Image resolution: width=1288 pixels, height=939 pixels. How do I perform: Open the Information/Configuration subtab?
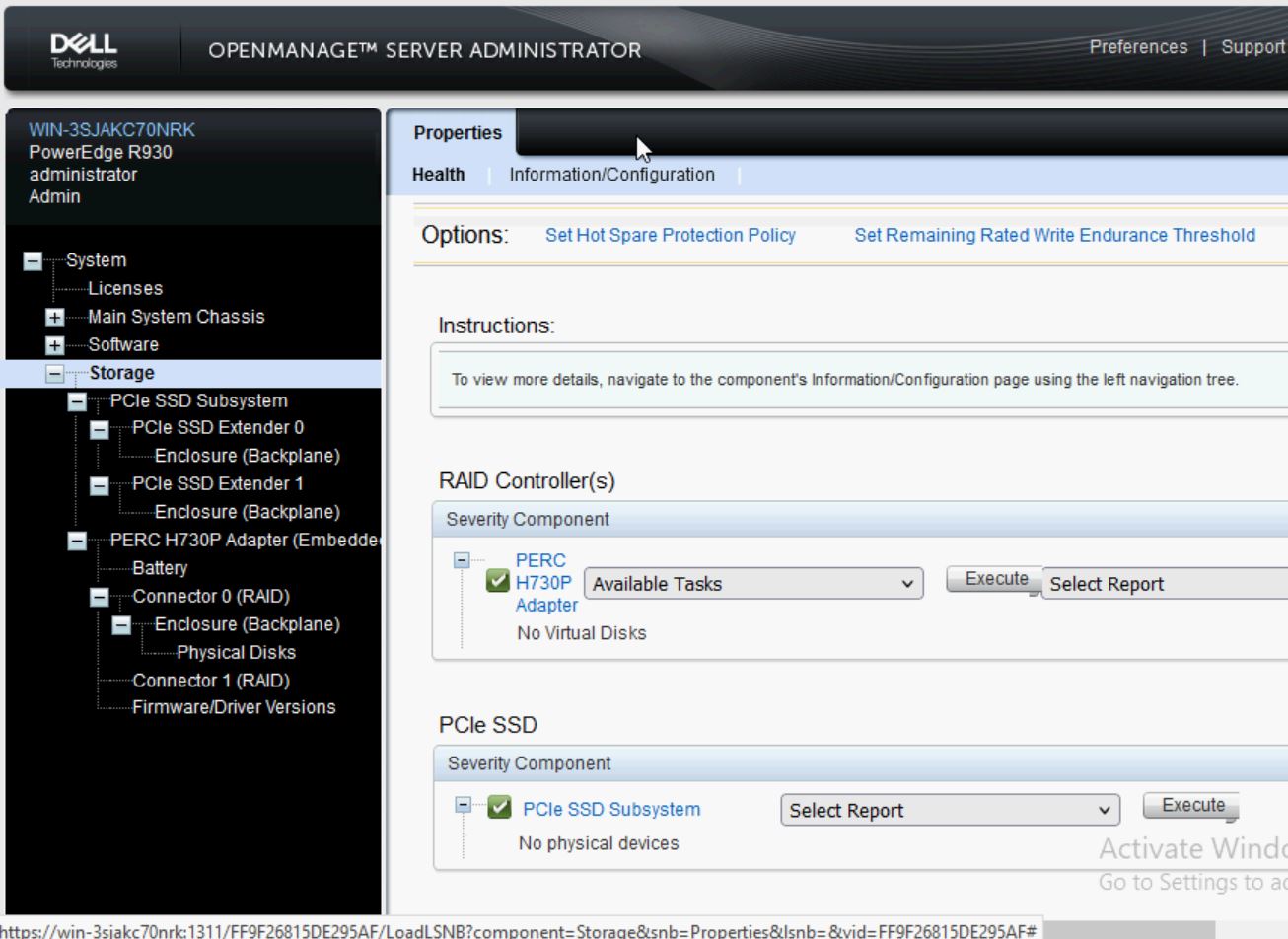pos(612,175)
